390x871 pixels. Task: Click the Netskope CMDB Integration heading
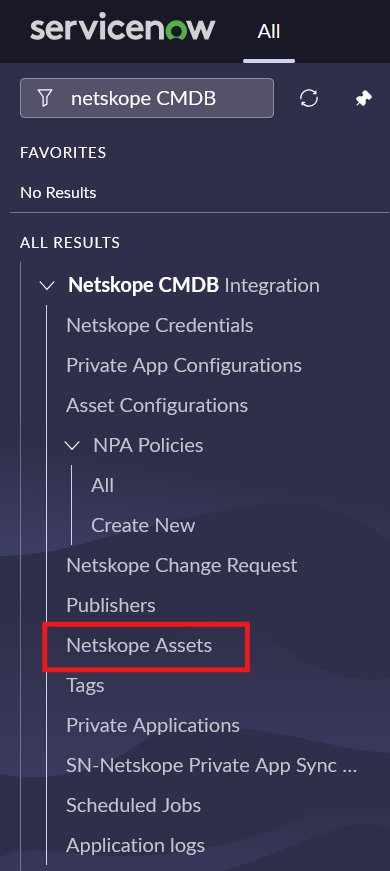[x=193, y=286]
